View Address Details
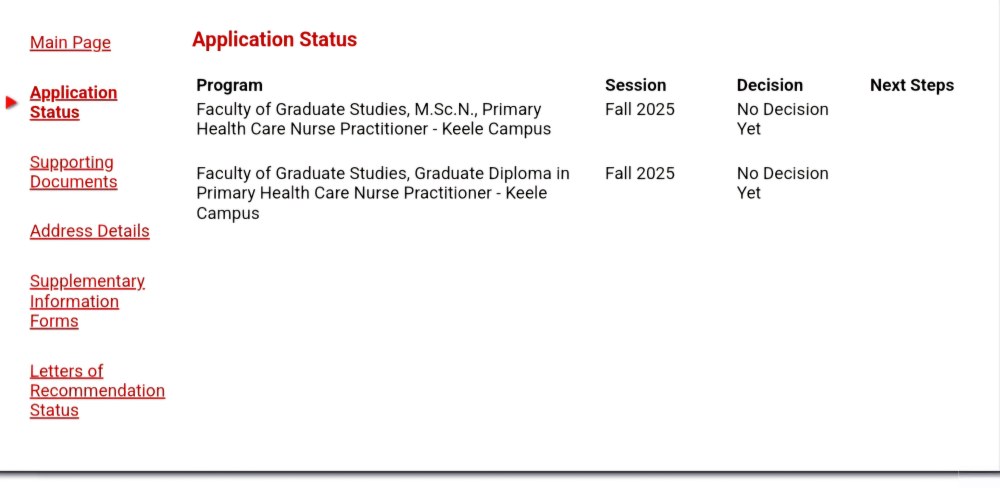1000x488 pixels. (x=89, y=231)
